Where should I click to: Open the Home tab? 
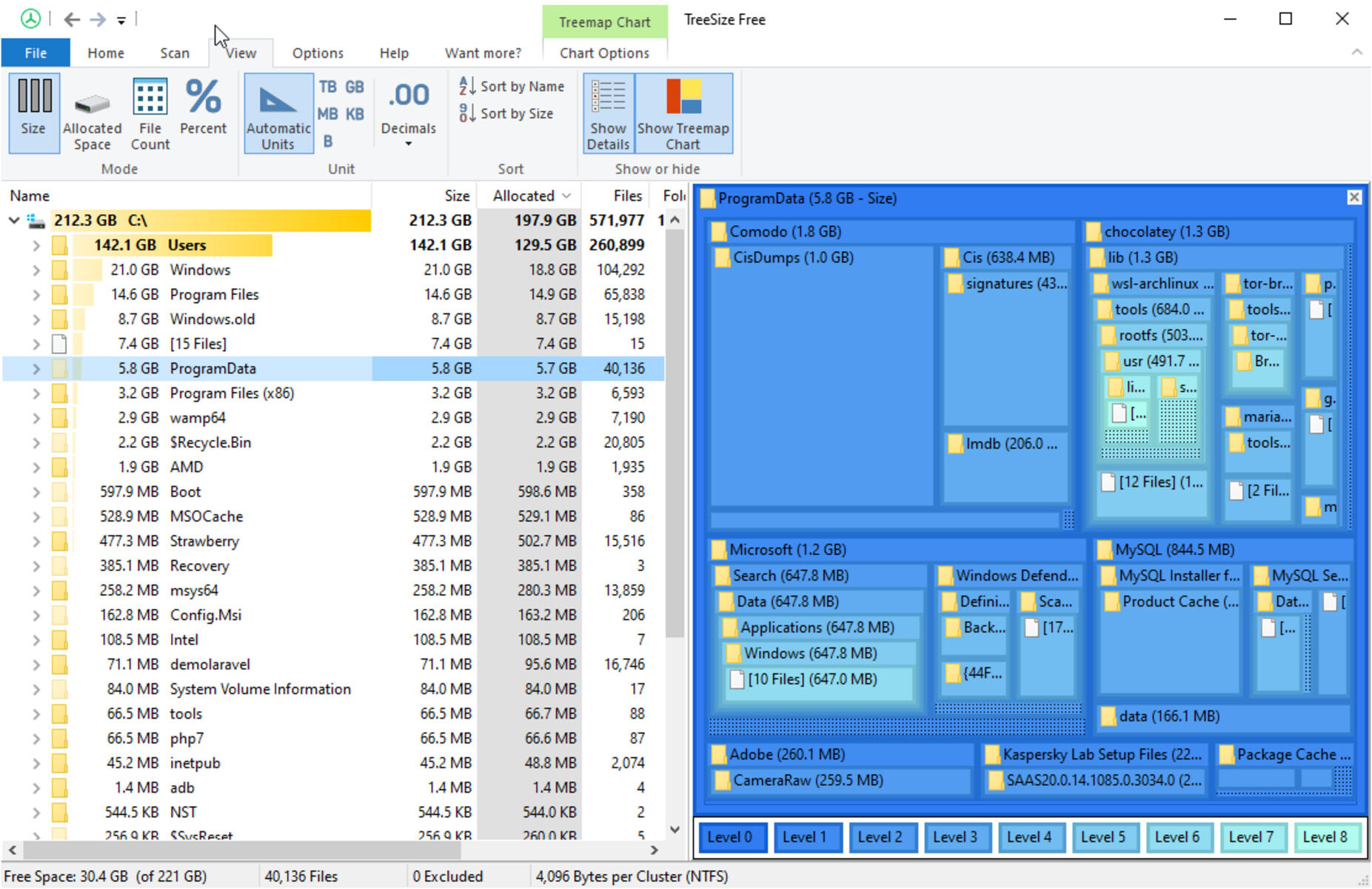(x=106, y=53)
